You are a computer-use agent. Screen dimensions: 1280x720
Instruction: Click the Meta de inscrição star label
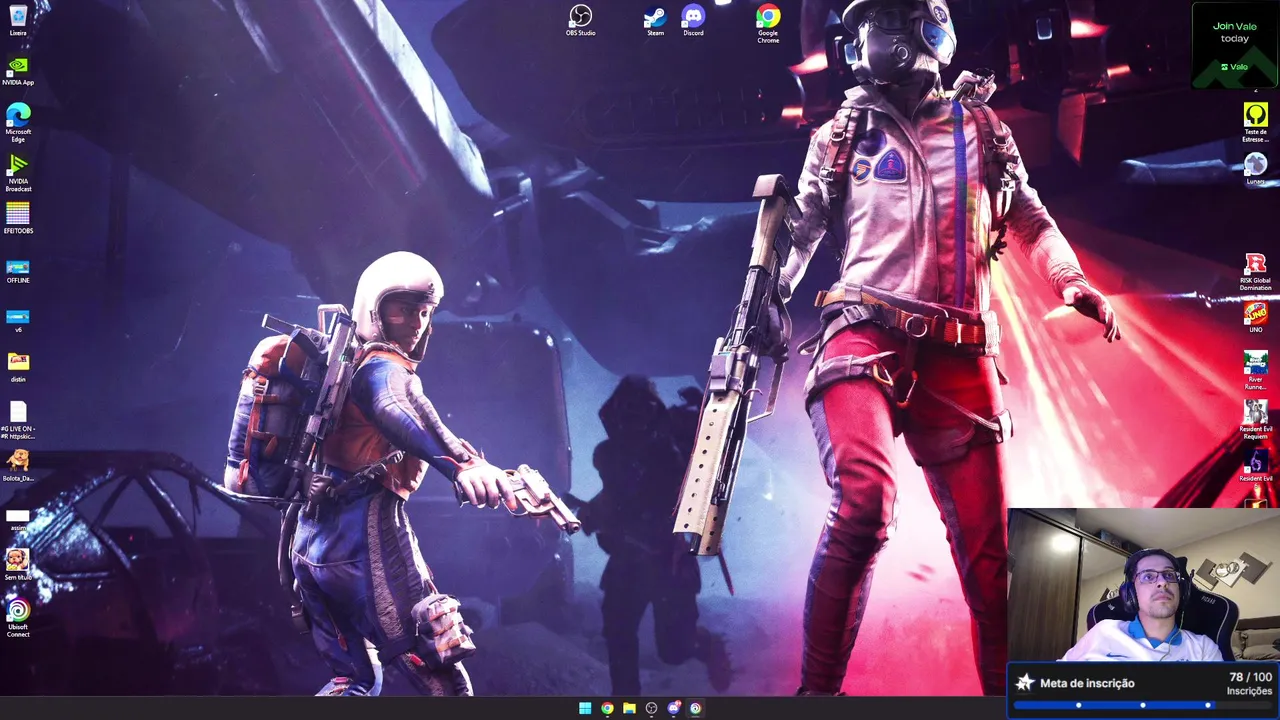point(1075,683)
